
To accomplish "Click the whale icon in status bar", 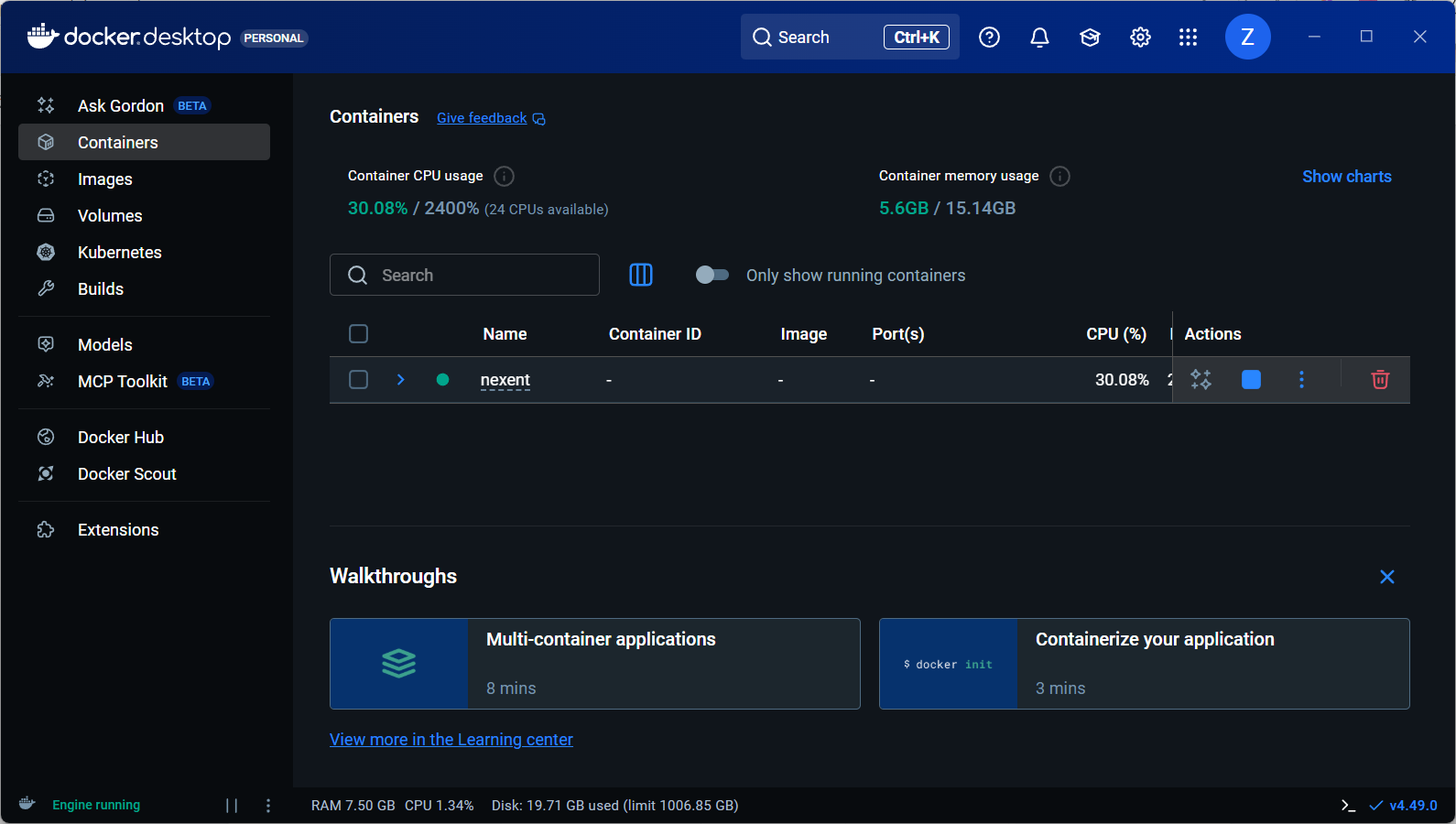I will 27,804.
